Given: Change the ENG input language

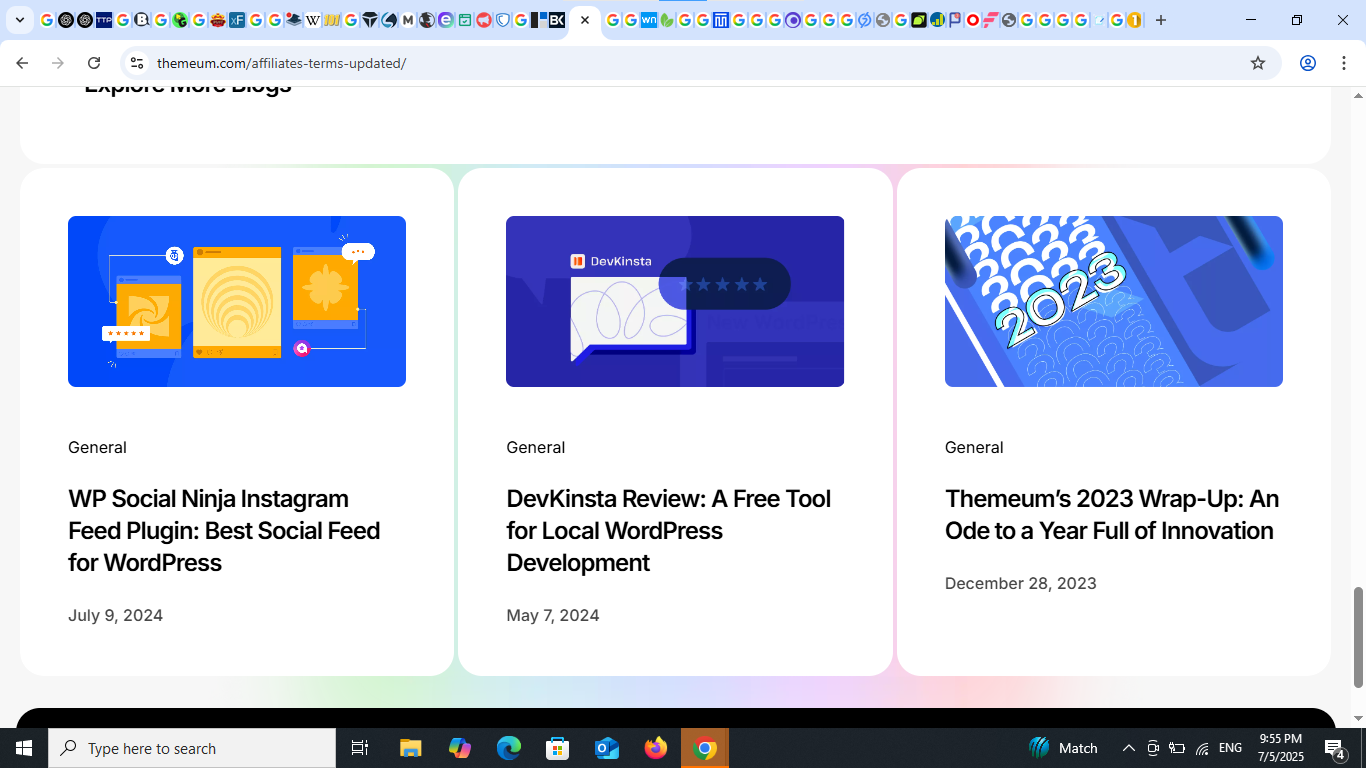Looking at the screenshot, I should click(1230, 748).
